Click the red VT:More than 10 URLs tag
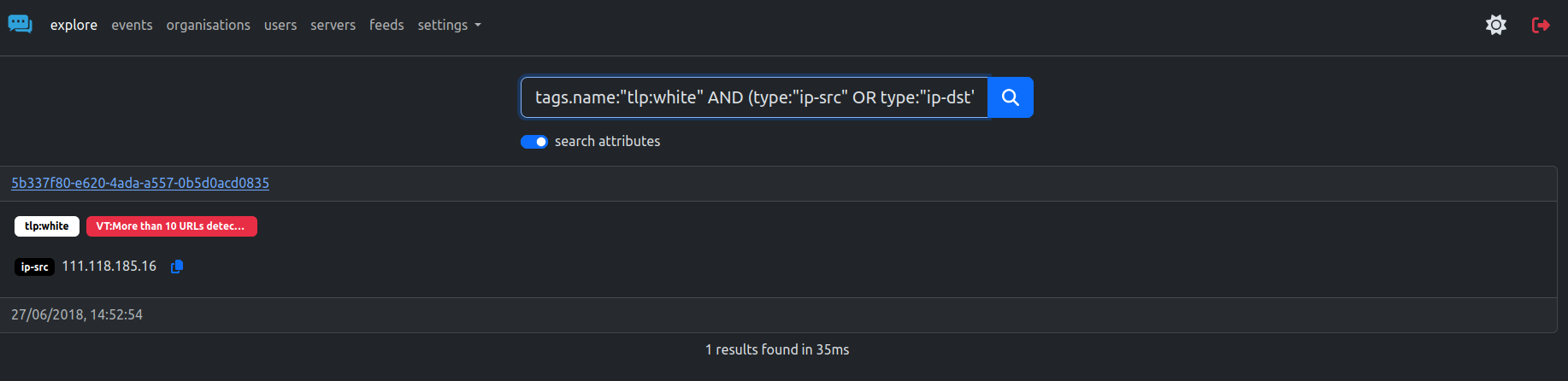The height and width of the screenshot is (381, 1568). click(172, 226)
